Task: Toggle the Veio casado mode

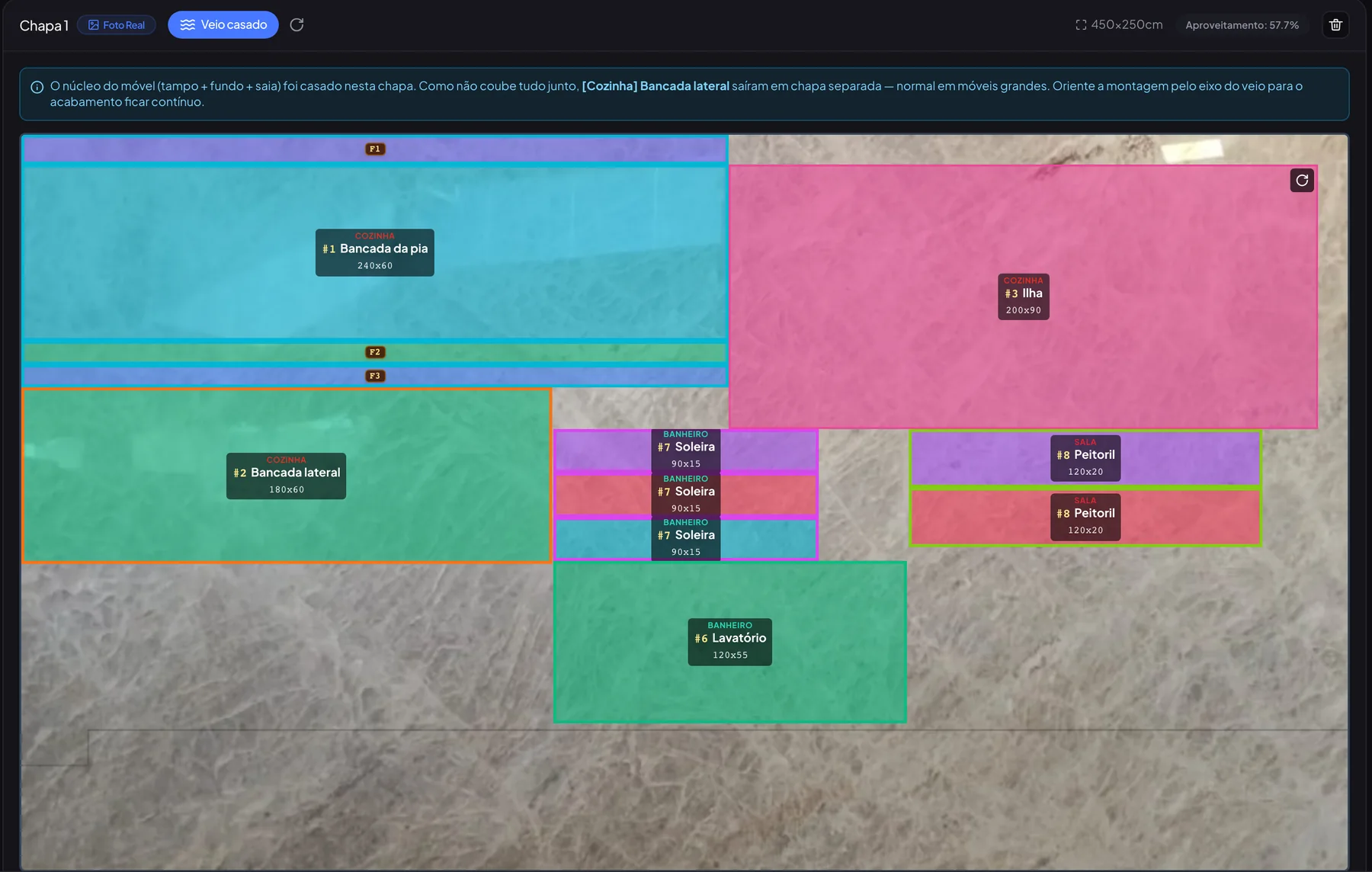Action: point(223,25)
